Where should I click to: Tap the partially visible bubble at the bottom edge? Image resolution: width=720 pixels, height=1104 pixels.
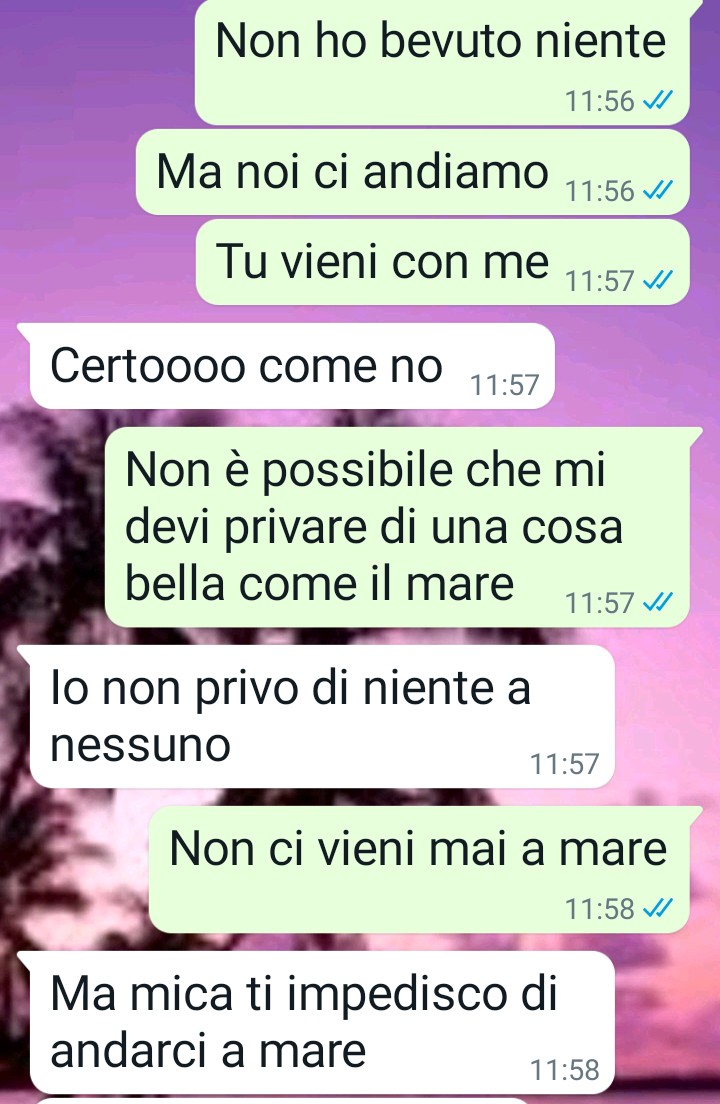click(x=282, y=1100)
